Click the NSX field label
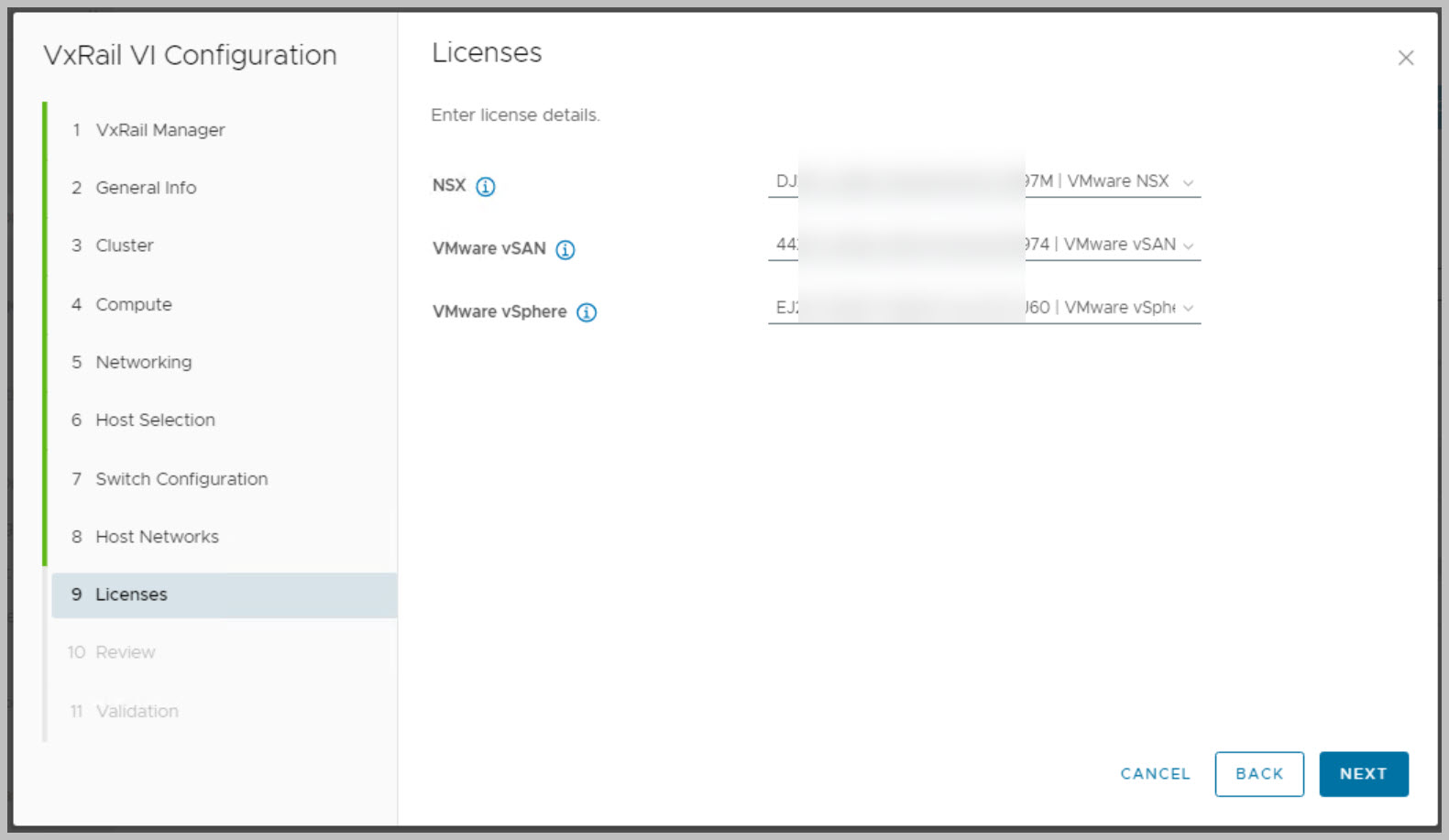This screenshot has width=1449, height=840. [x=449, y=185]
